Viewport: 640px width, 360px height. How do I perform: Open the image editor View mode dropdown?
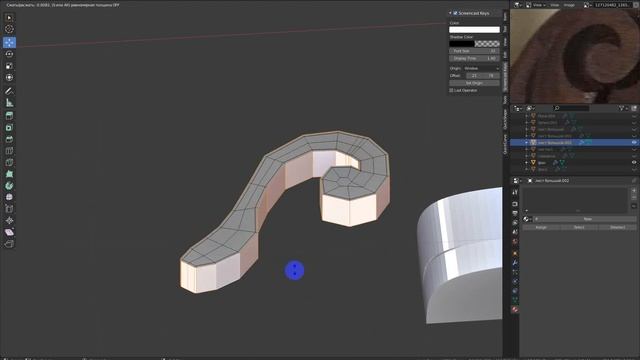pos(536,5)
